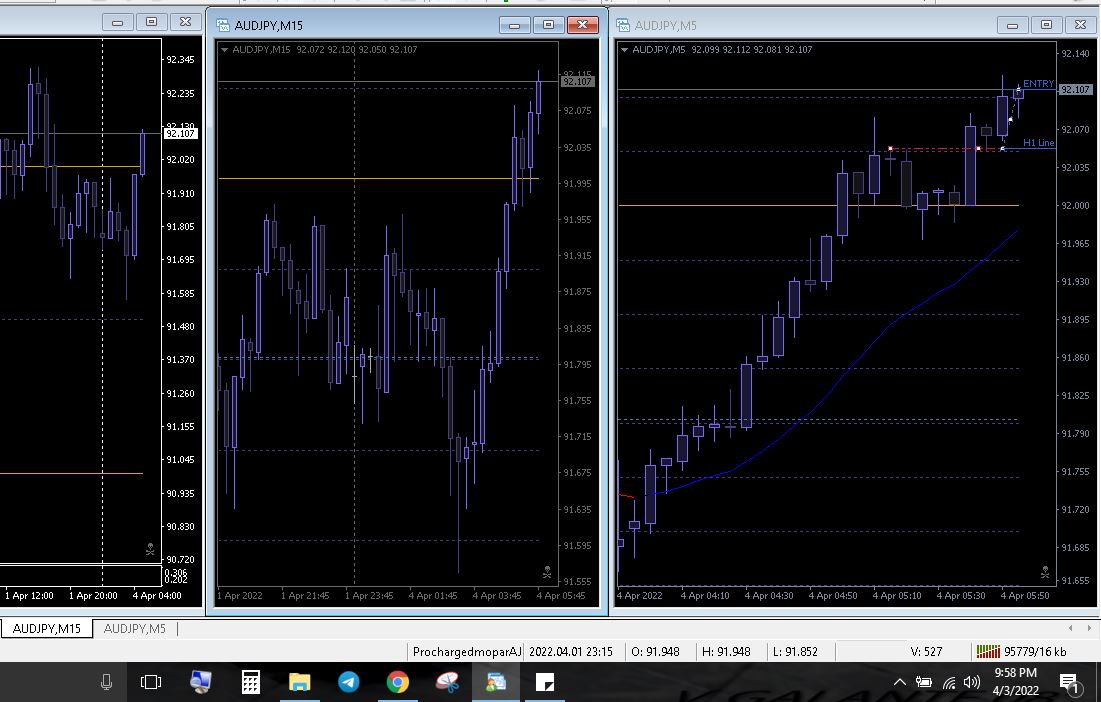Close the AUDJPY,M15 chart window
Viewport: 1101px width, 702px height.
click(x=583, y=25)
